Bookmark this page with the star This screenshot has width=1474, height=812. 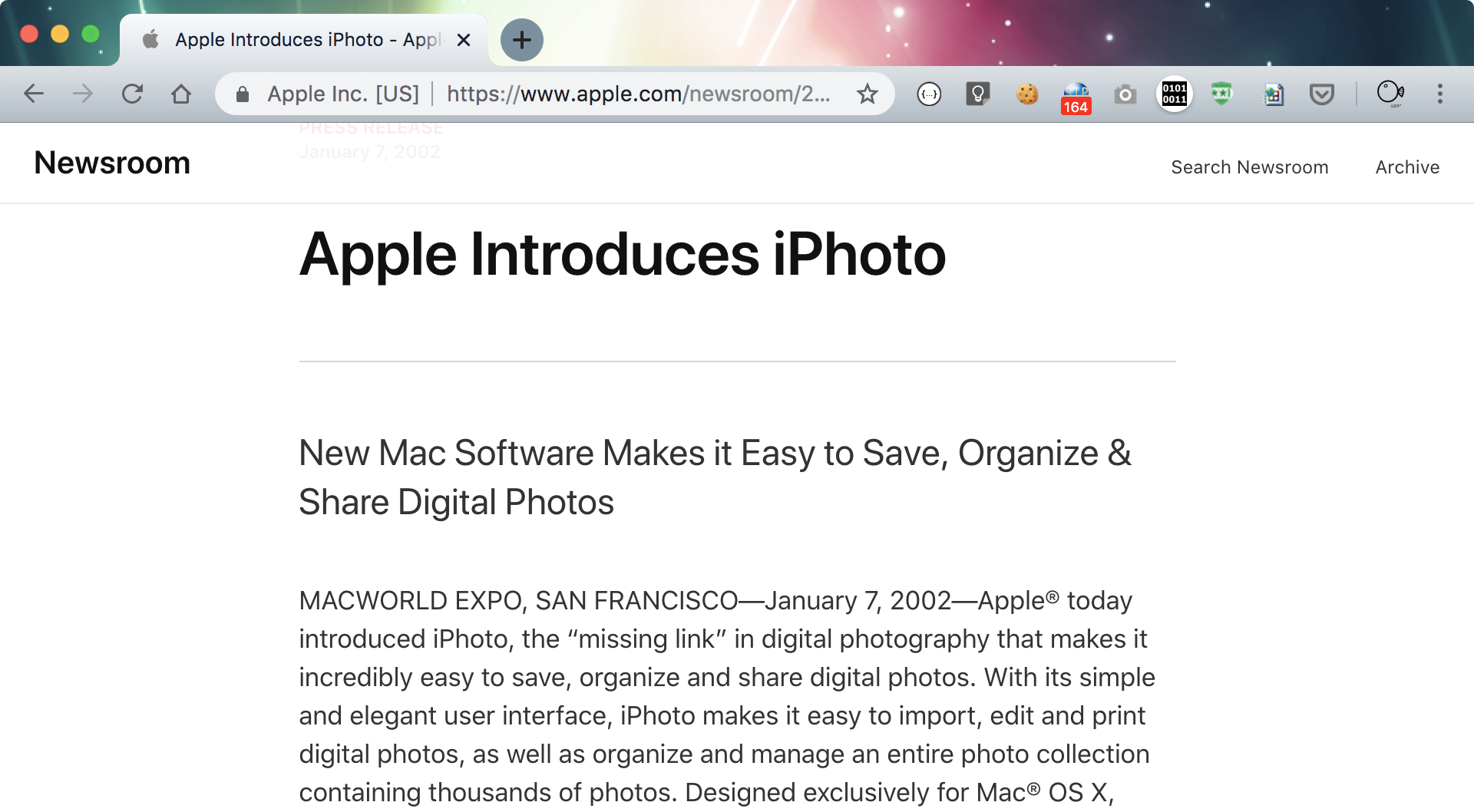click(x=868, y=94)
